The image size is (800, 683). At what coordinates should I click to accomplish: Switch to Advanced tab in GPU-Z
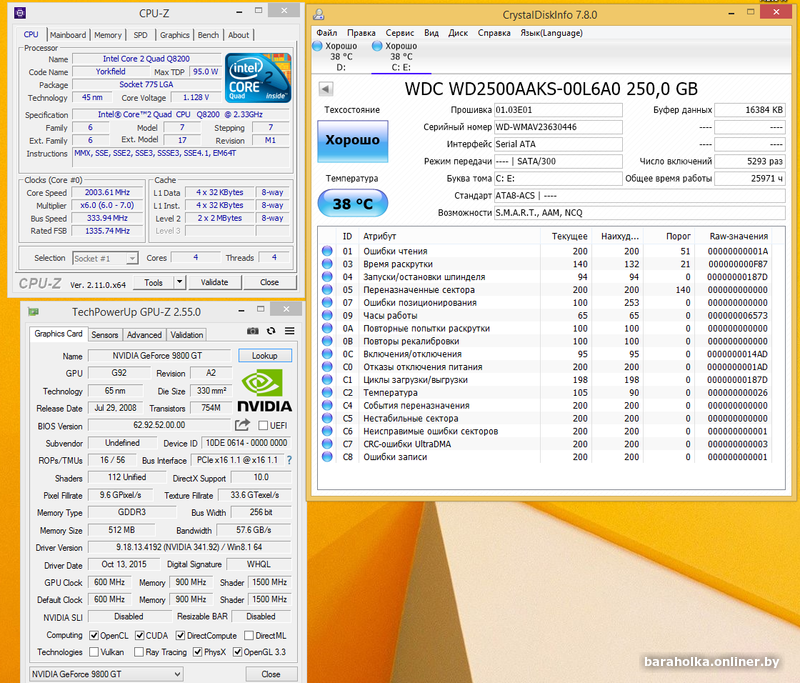(144, 335)
